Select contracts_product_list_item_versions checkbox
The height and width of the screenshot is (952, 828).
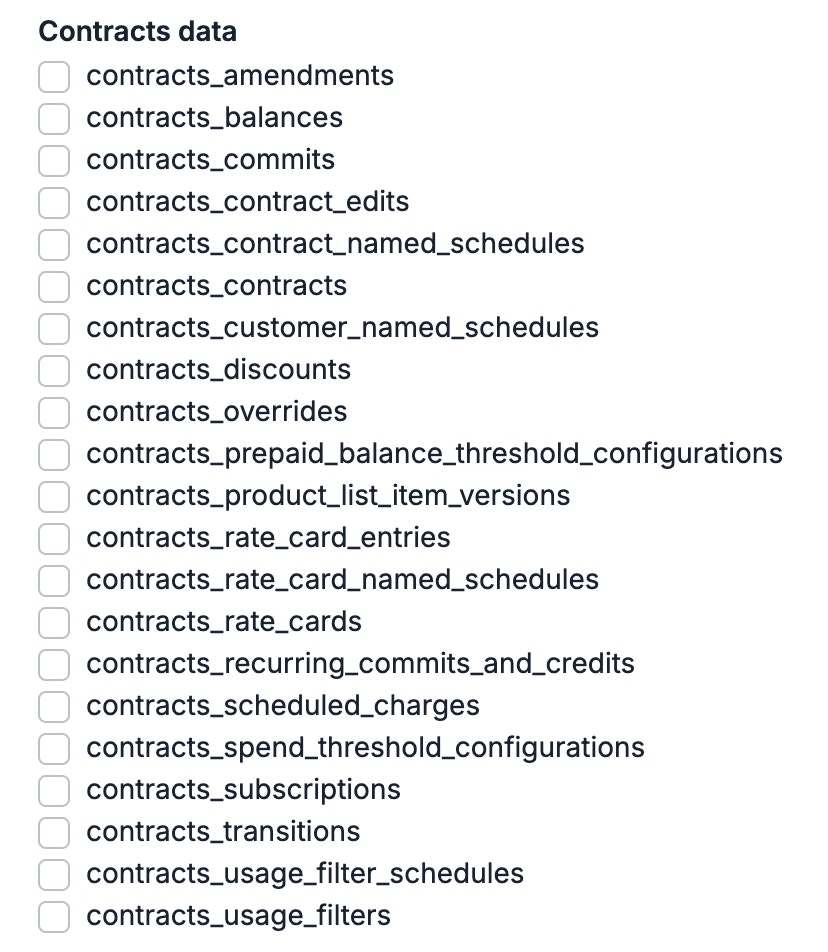point(54,496)
